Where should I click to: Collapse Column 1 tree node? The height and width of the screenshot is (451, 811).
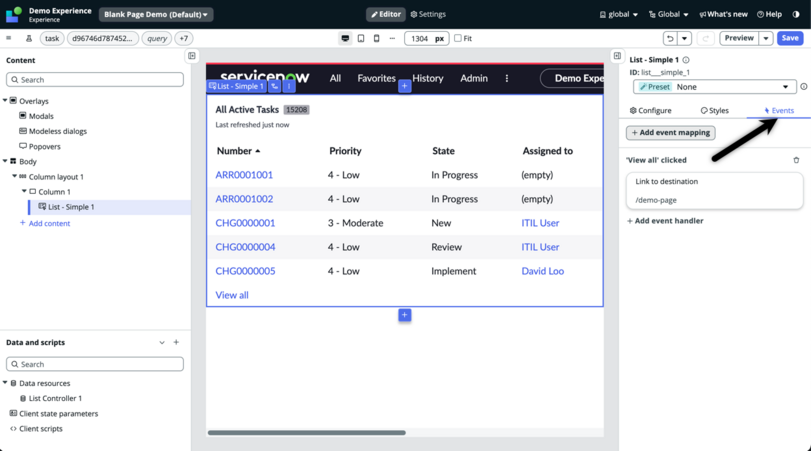(24, 191)
